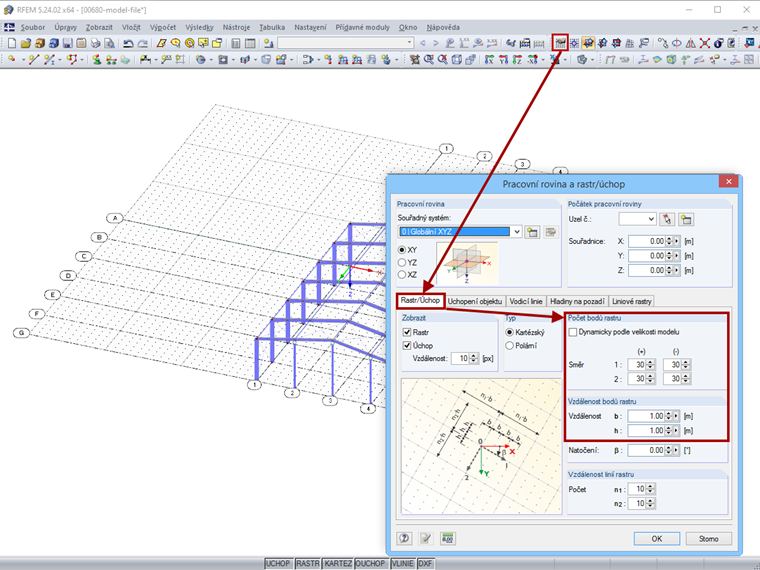Click the Zoom window magnifier icon
The width and height of the screenshot is (760, 570).
coord(428,59)
